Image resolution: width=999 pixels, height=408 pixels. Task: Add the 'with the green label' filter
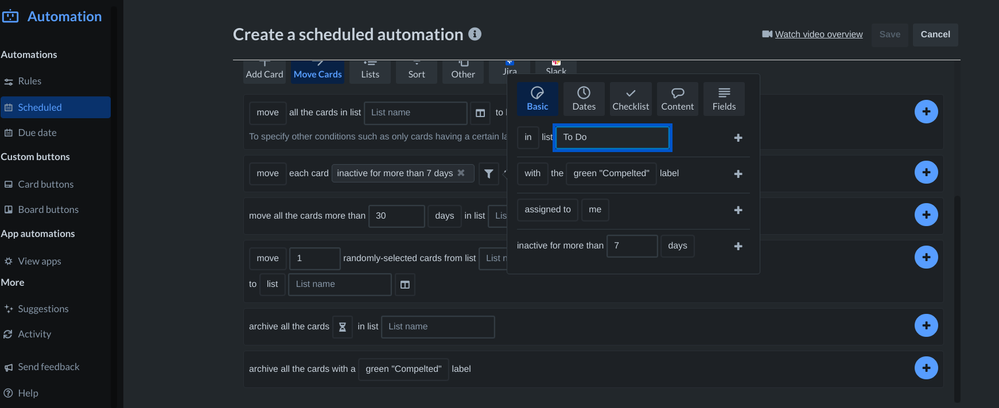click(738, 174)
